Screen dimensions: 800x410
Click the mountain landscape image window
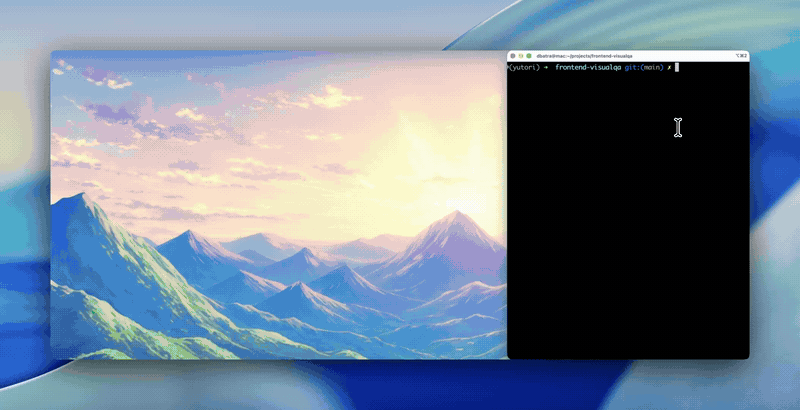click(x=279, y=205)
